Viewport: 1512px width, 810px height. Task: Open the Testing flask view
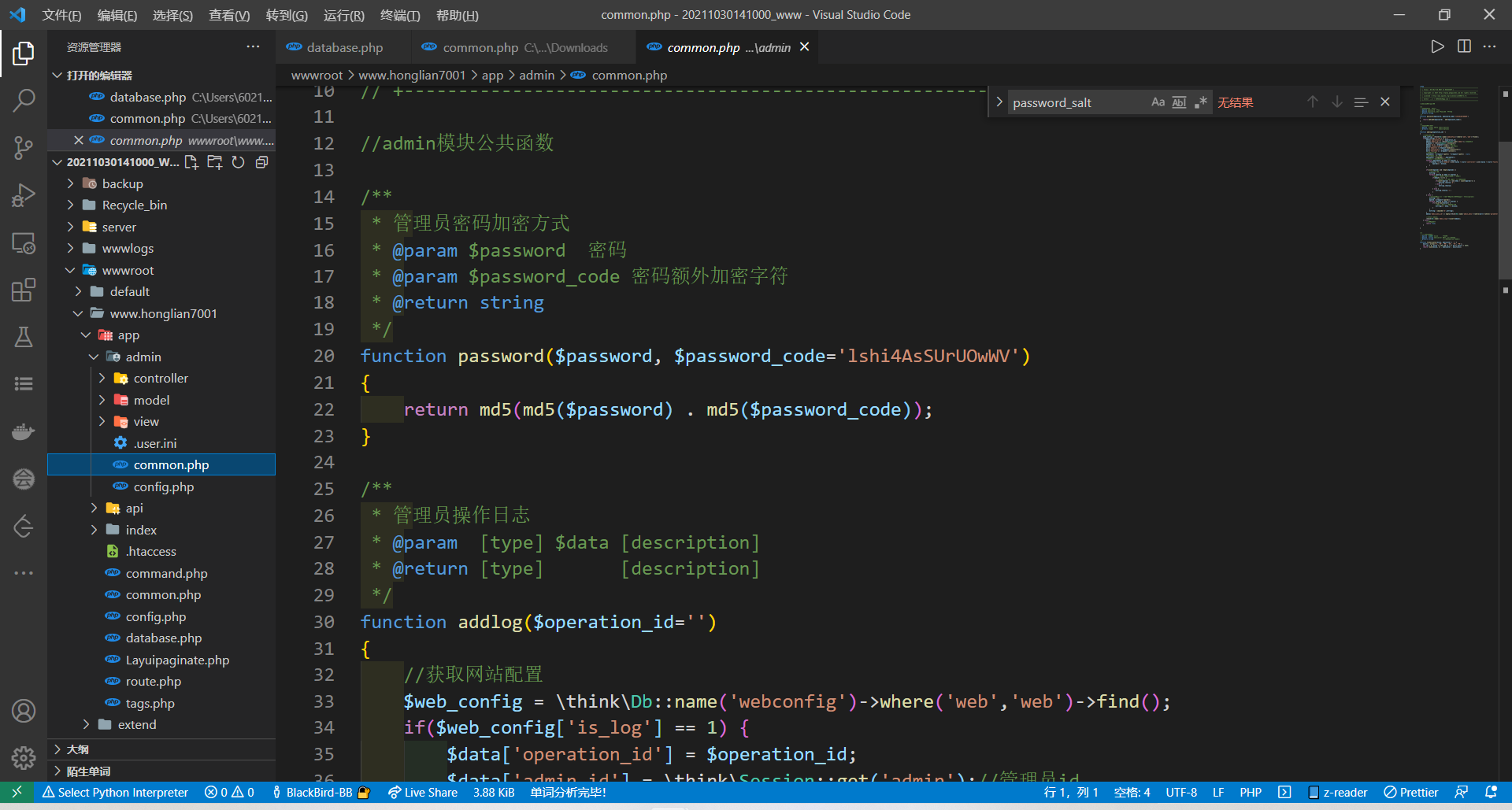point(24,337)
